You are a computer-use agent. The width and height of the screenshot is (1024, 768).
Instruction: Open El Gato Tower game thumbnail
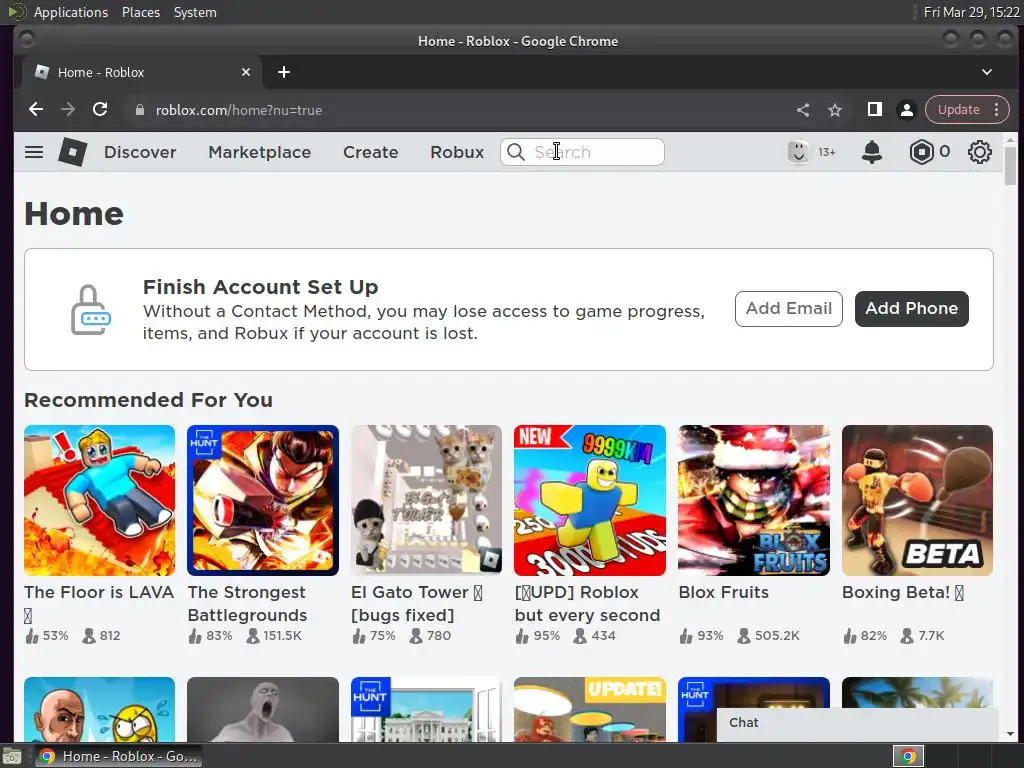[x=426, y=501]
